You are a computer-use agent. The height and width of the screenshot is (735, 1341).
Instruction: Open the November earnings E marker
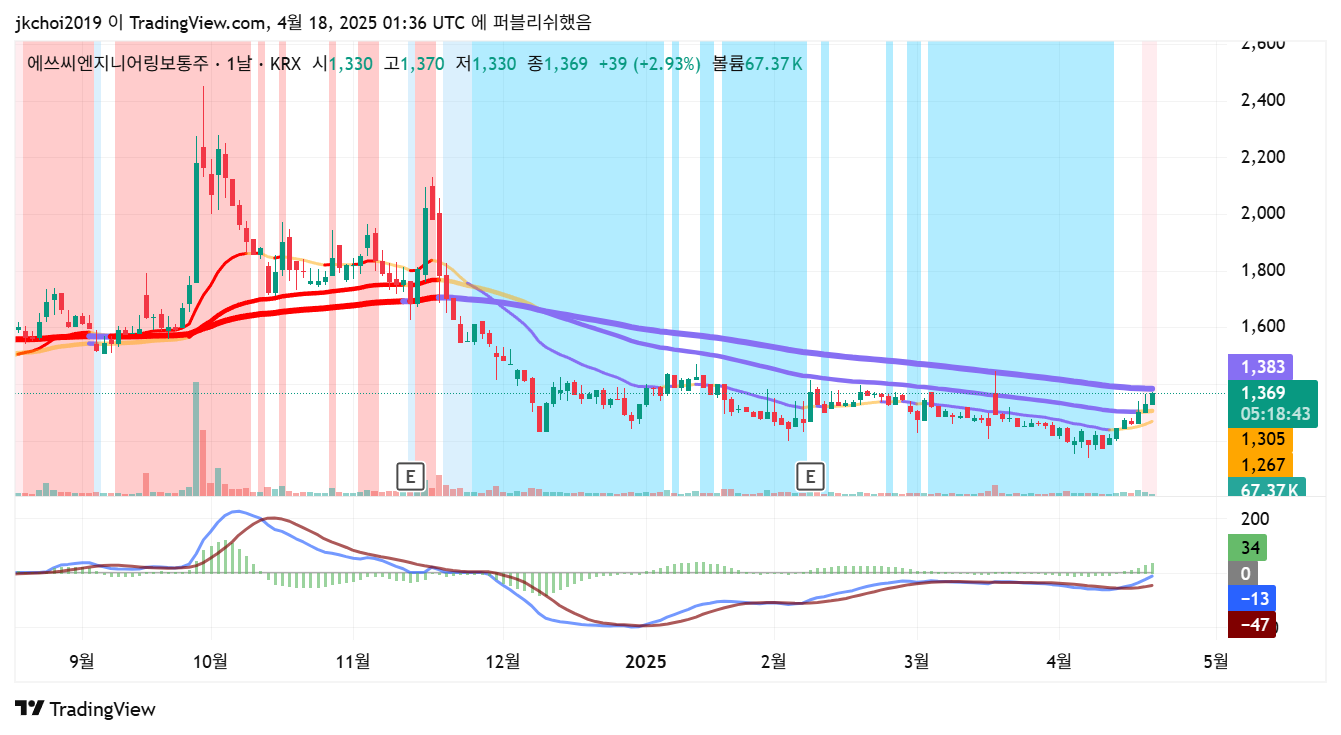410,477
